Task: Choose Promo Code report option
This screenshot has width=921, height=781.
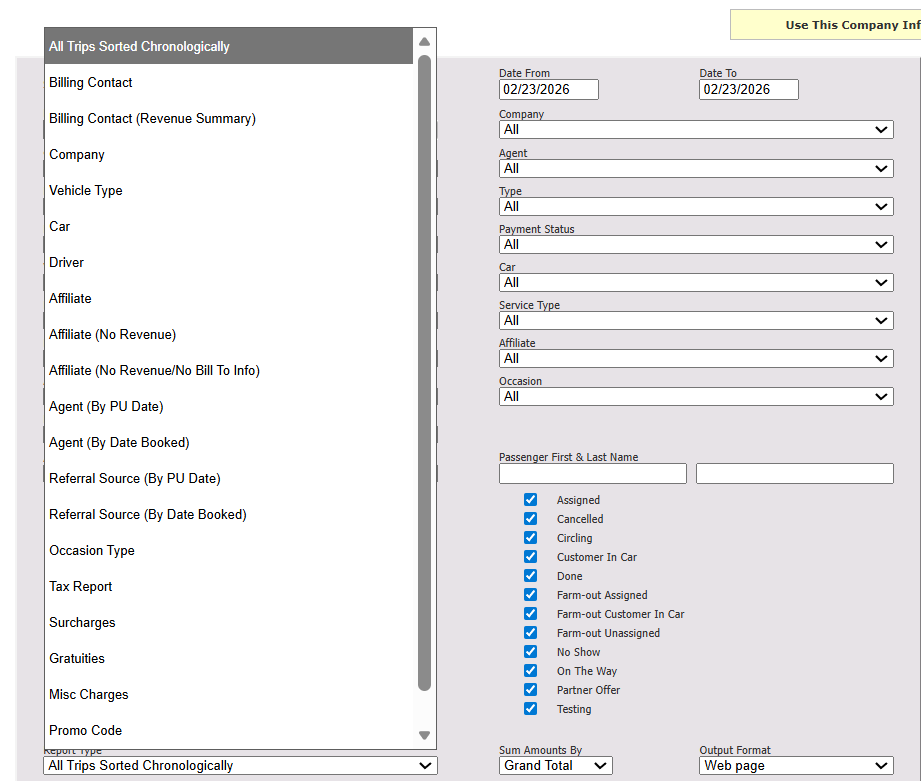Action: tap(86, 731)
